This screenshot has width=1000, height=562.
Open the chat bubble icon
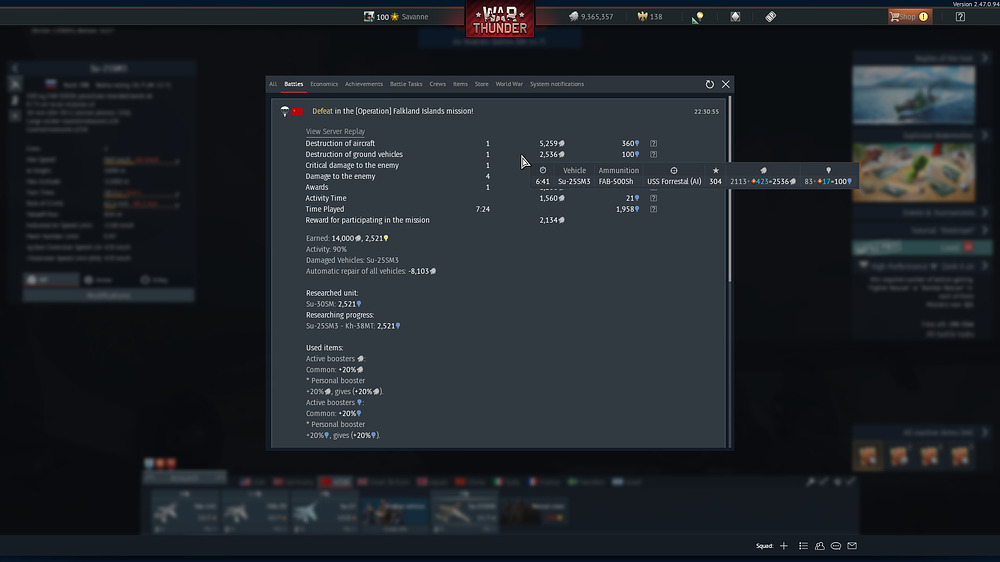[836, 546]
